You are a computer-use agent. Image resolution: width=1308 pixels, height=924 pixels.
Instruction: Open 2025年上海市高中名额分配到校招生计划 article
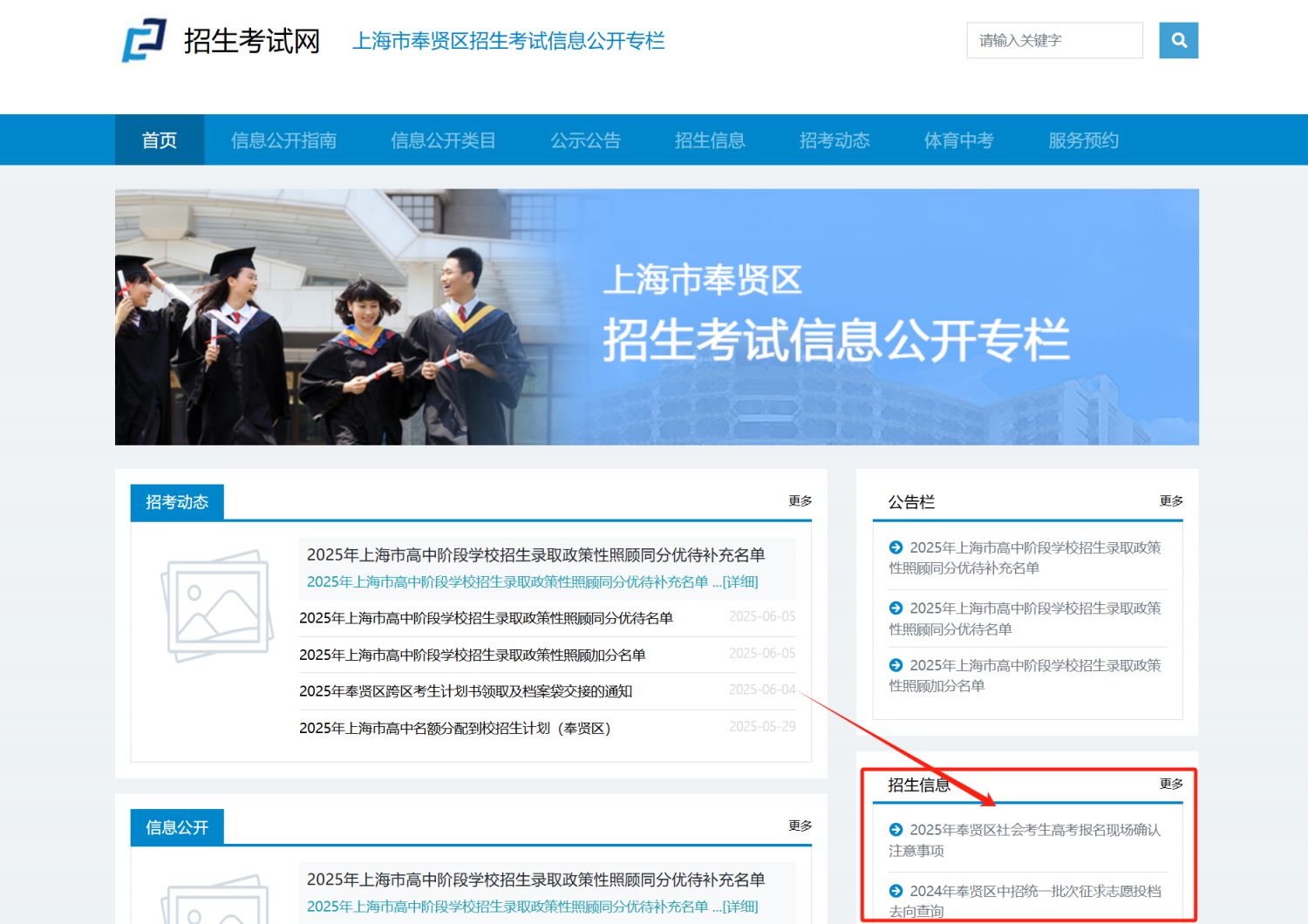click(x=455, y=728)
